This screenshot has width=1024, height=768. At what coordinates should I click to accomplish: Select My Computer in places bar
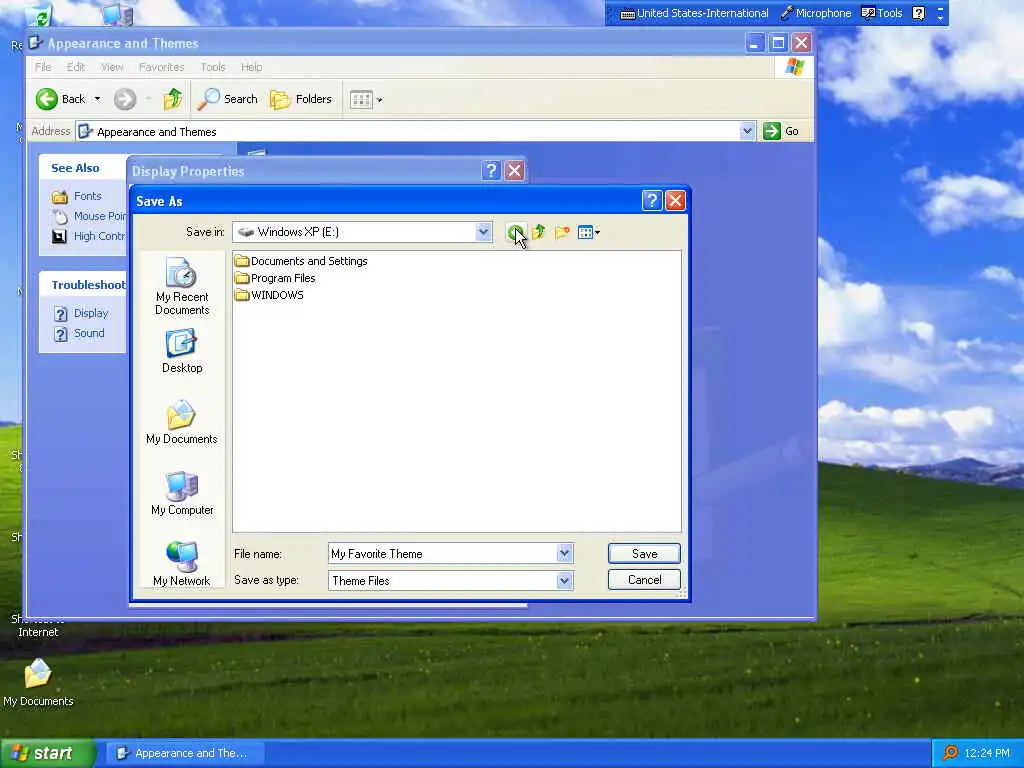182,494
